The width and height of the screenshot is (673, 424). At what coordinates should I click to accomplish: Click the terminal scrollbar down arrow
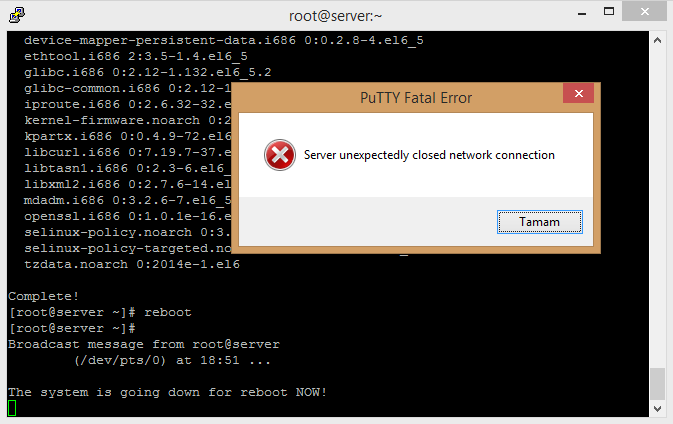[657, 409]
